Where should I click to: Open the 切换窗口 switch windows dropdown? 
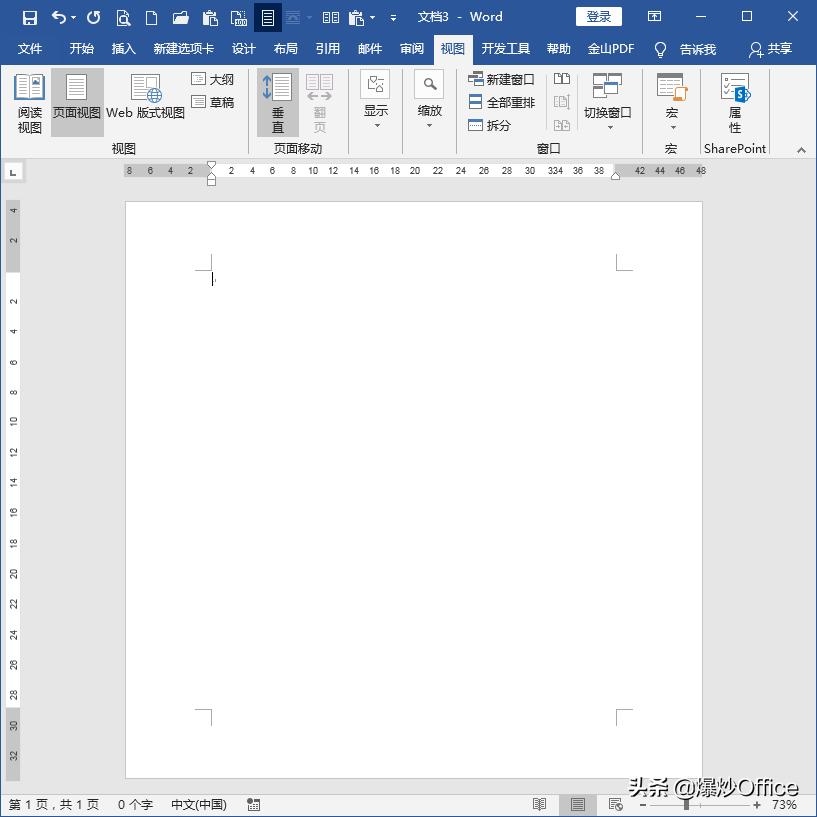point(608,101)
